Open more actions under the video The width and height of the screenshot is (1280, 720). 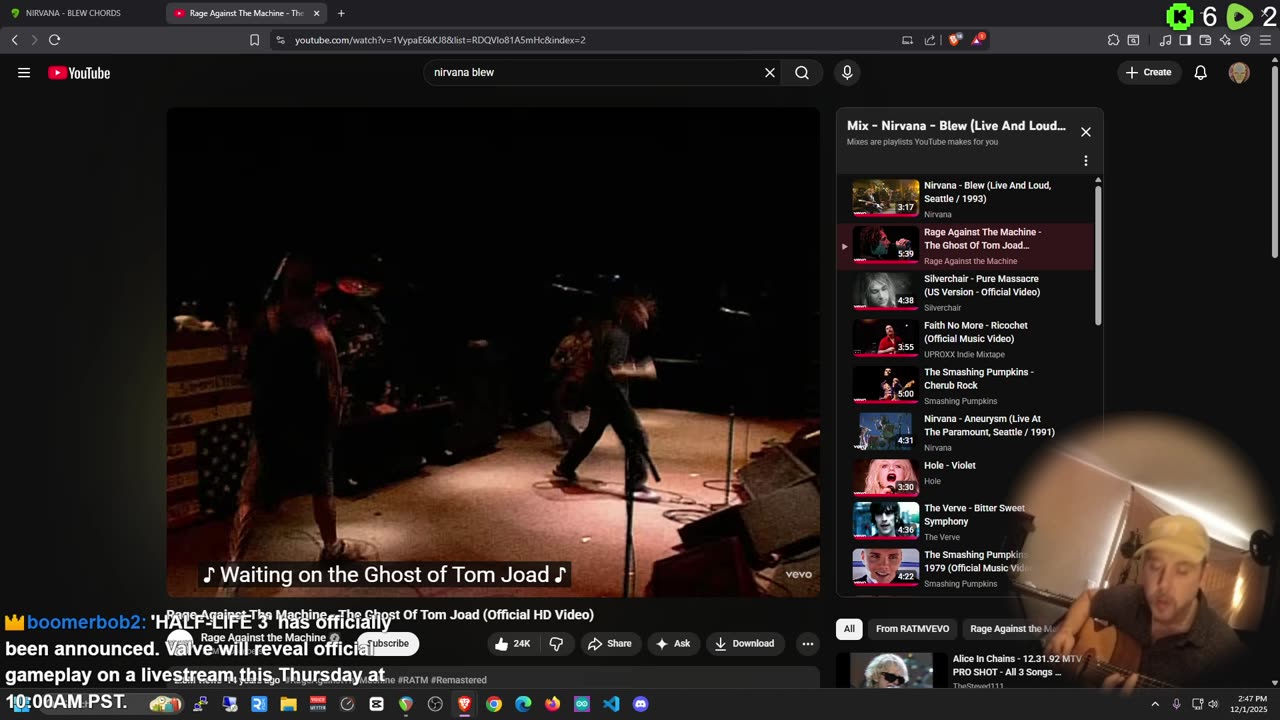coord(808,644)
